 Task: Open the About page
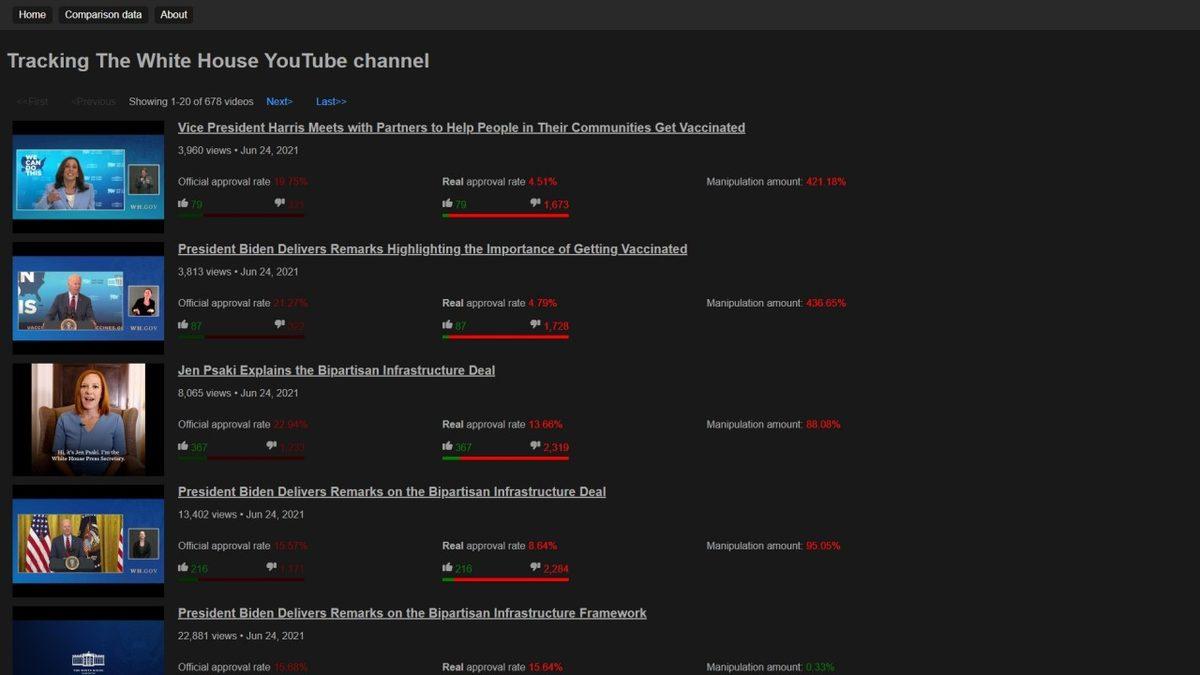(173, 14)
